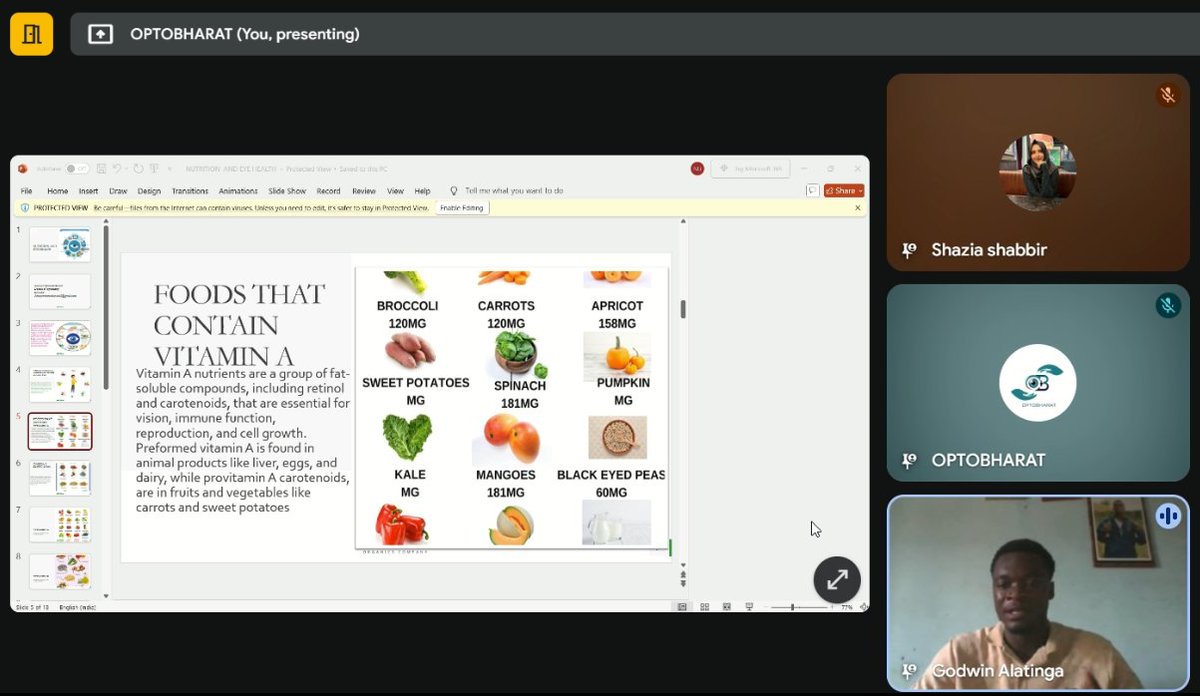Click the Meet home icon at top left

pyautogui.click(x=31, y=34)
